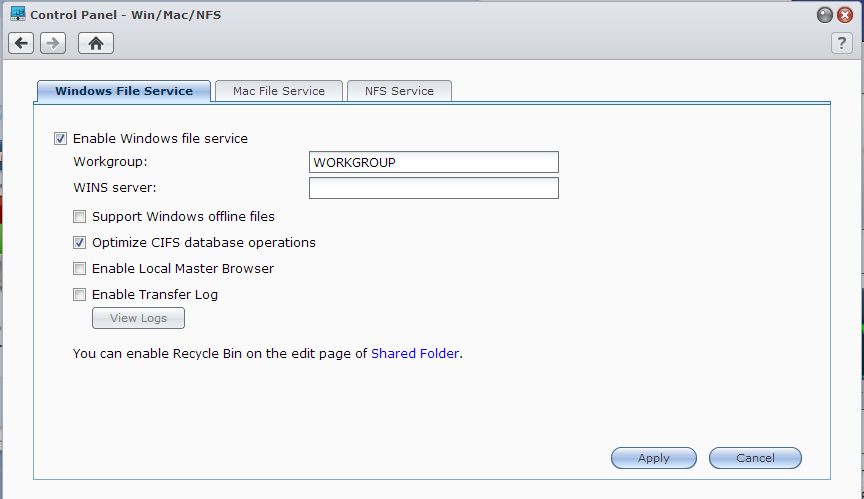Viewport: 864px width, 499px height.
Task: Turn on Enable Transfer Log
Action: pos(79,294)
